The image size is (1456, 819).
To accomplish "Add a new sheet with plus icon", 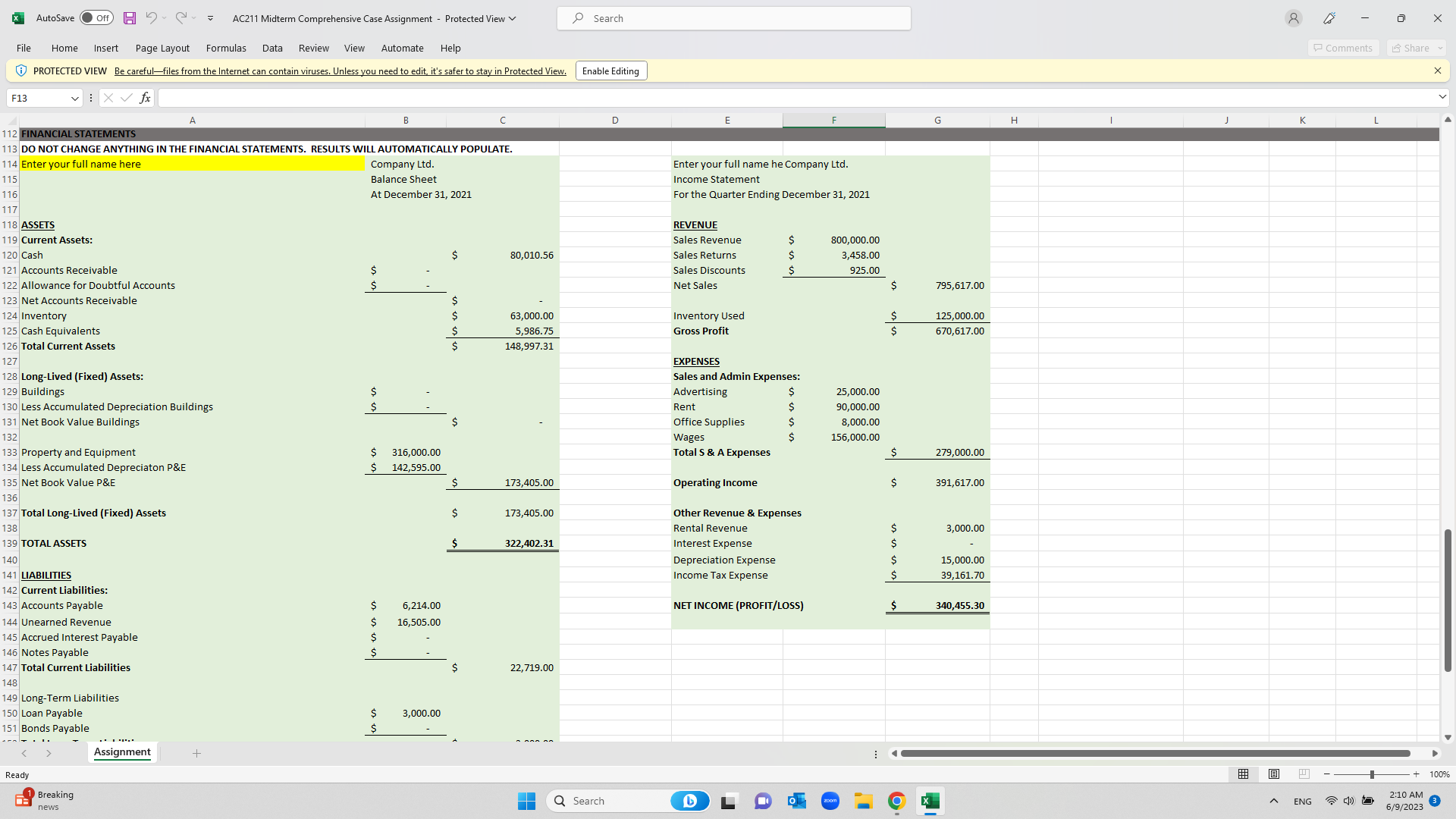I will [x=196, y=753].
